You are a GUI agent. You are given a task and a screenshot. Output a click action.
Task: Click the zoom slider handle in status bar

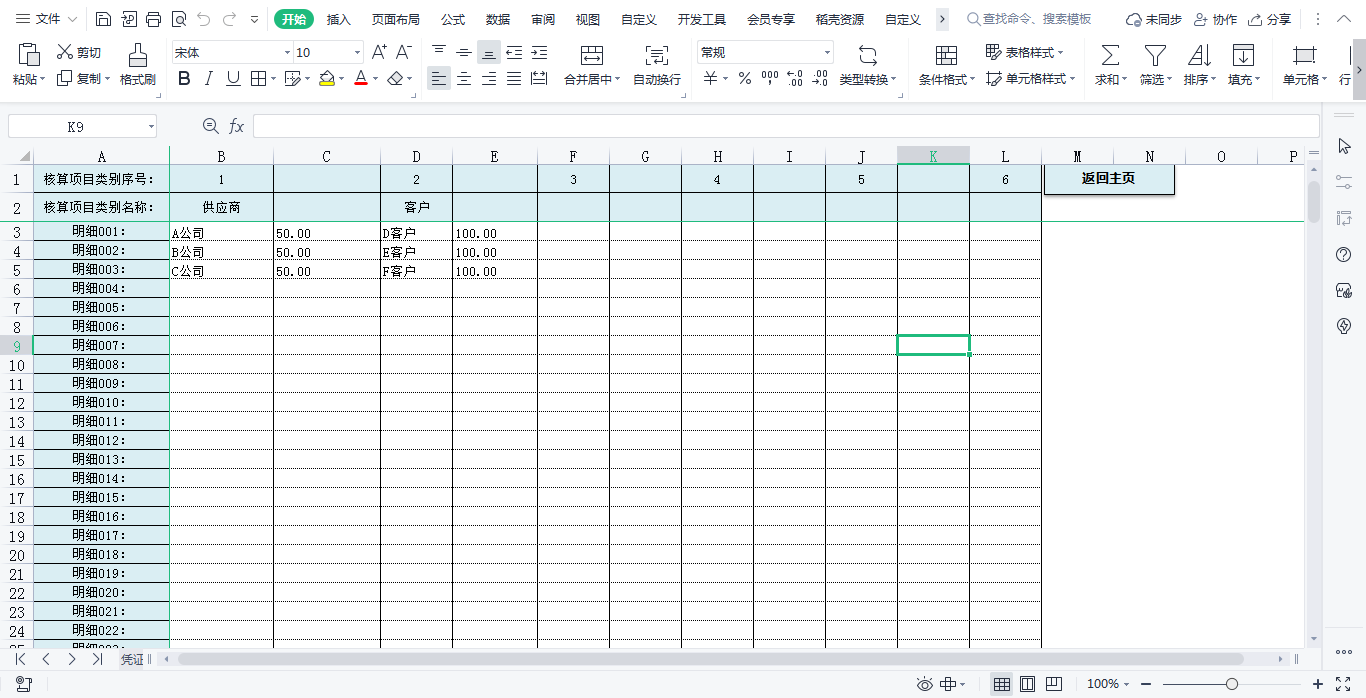click(x=1232, y=684)
